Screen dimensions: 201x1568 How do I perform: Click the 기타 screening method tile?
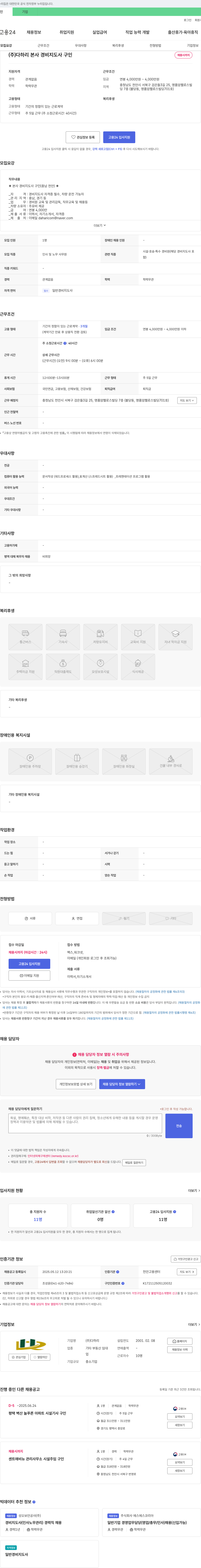pyautogui.click(x=171, y=919)
